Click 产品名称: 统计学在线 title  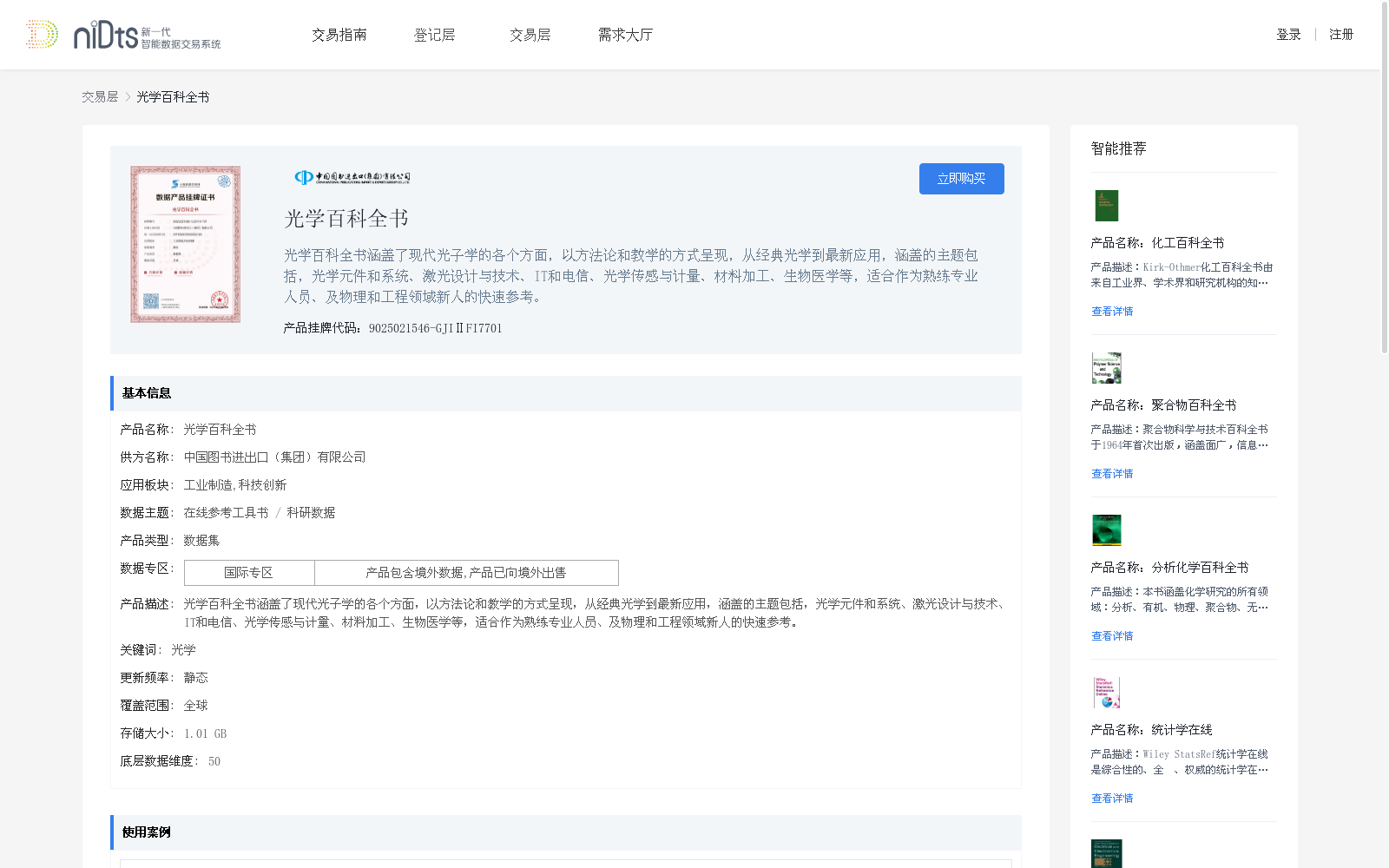pyautogui.click(x=1152, y=730)
